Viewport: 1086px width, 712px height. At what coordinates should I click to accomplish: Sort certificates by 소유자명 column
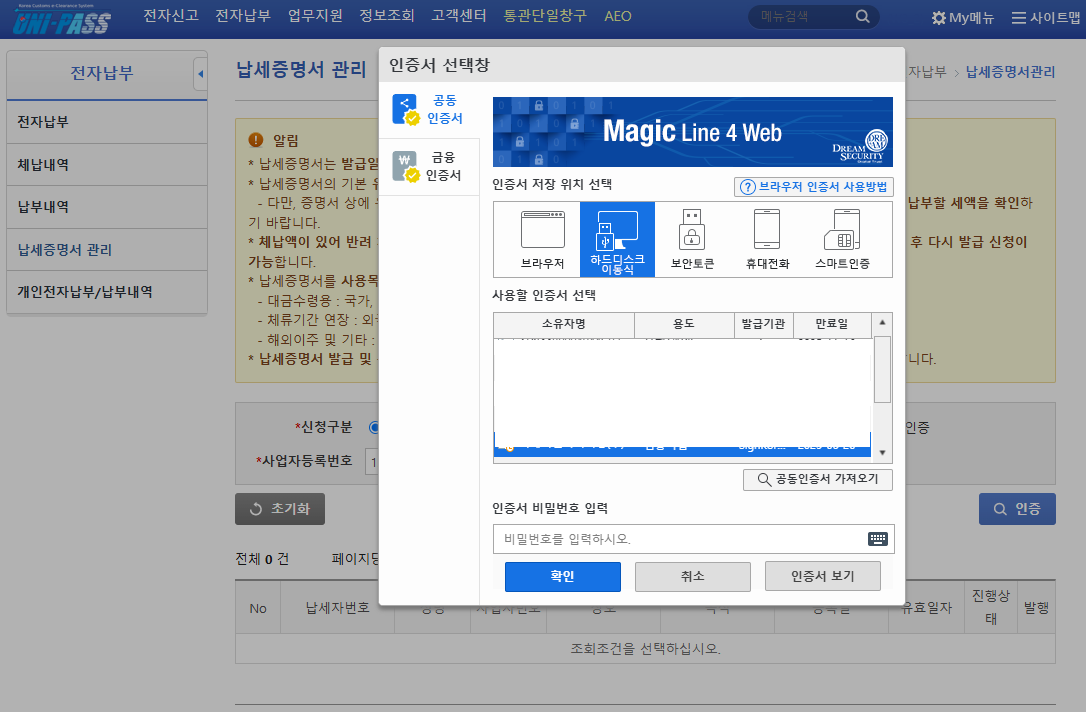(x=564, y=324)
